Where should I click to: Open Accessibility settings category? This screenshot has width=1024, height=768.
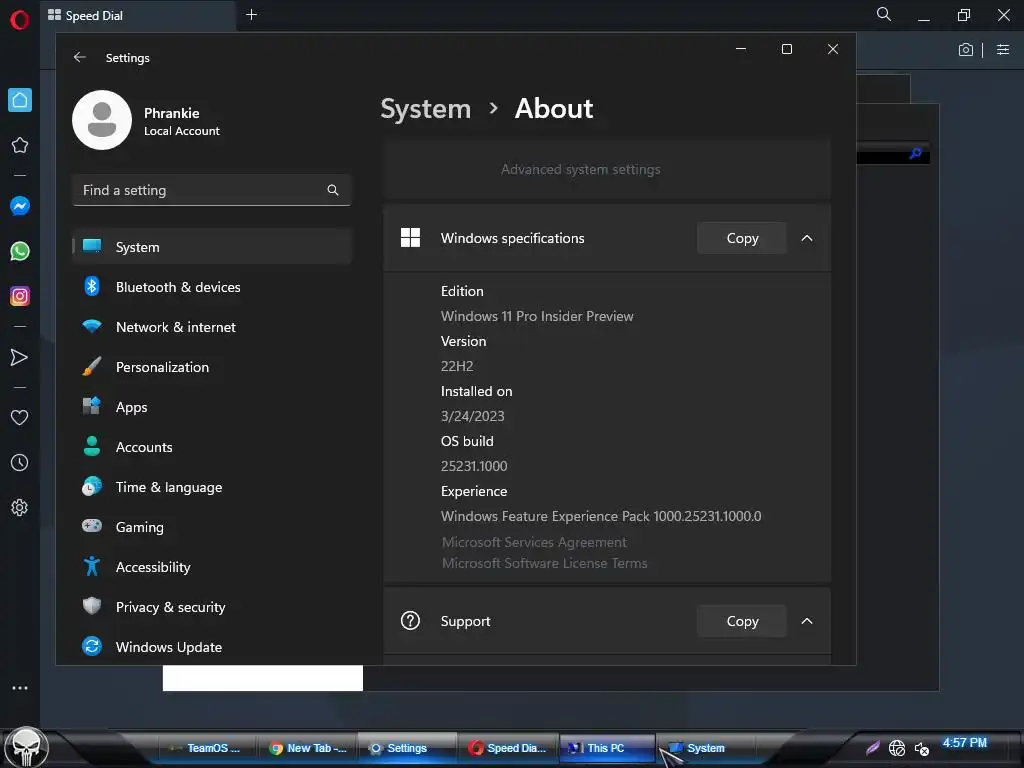[x=212, y=567]
